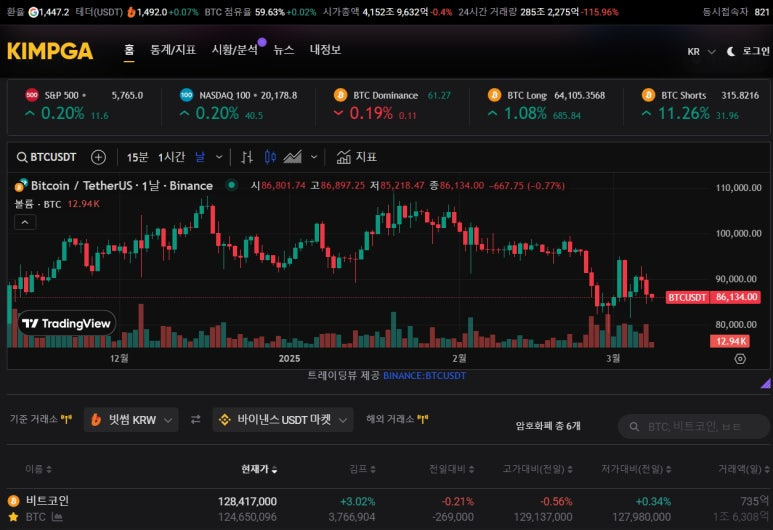The height and width of the screenshot is (530, 773).
Task: Click the market status green dot
Action: 231,185
